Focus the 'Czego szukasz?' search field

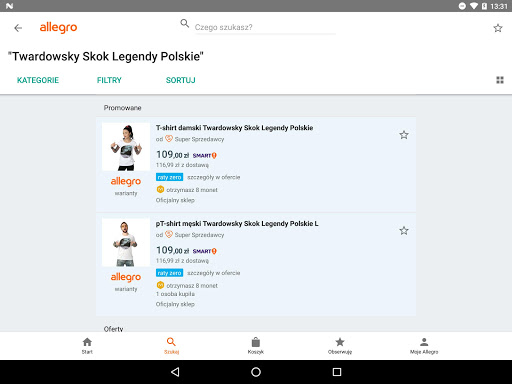(265, 27)
